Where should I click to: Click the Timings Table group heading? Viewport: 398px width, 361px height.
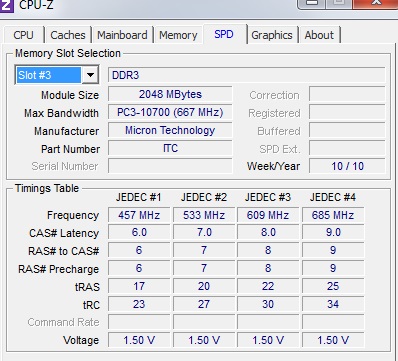pos(47,188)
